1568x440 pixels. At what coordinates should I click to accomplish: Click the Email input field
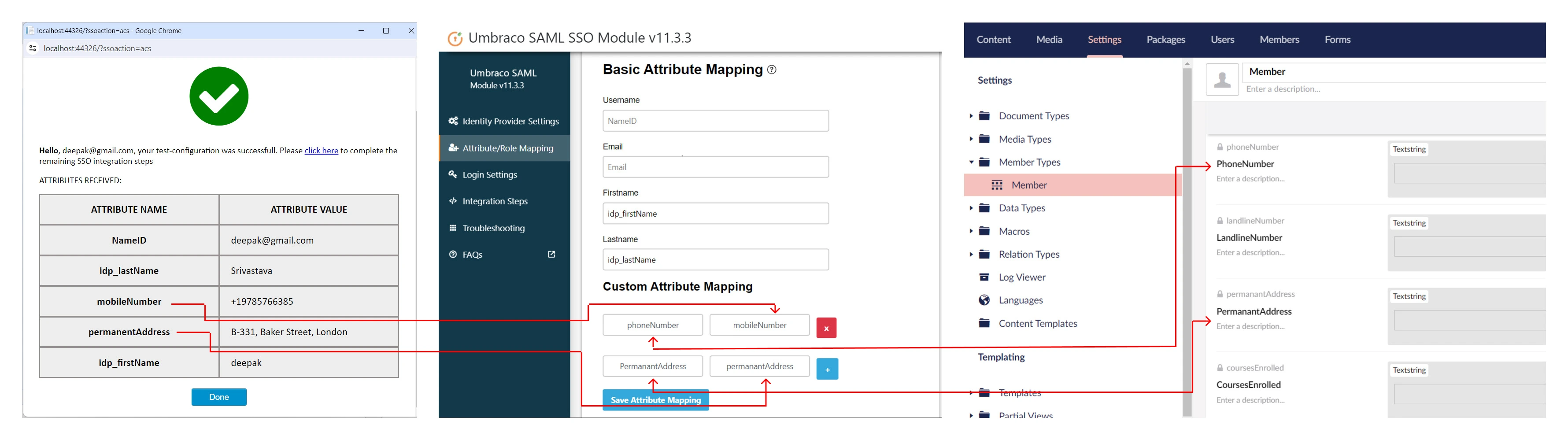click(715, 167)
